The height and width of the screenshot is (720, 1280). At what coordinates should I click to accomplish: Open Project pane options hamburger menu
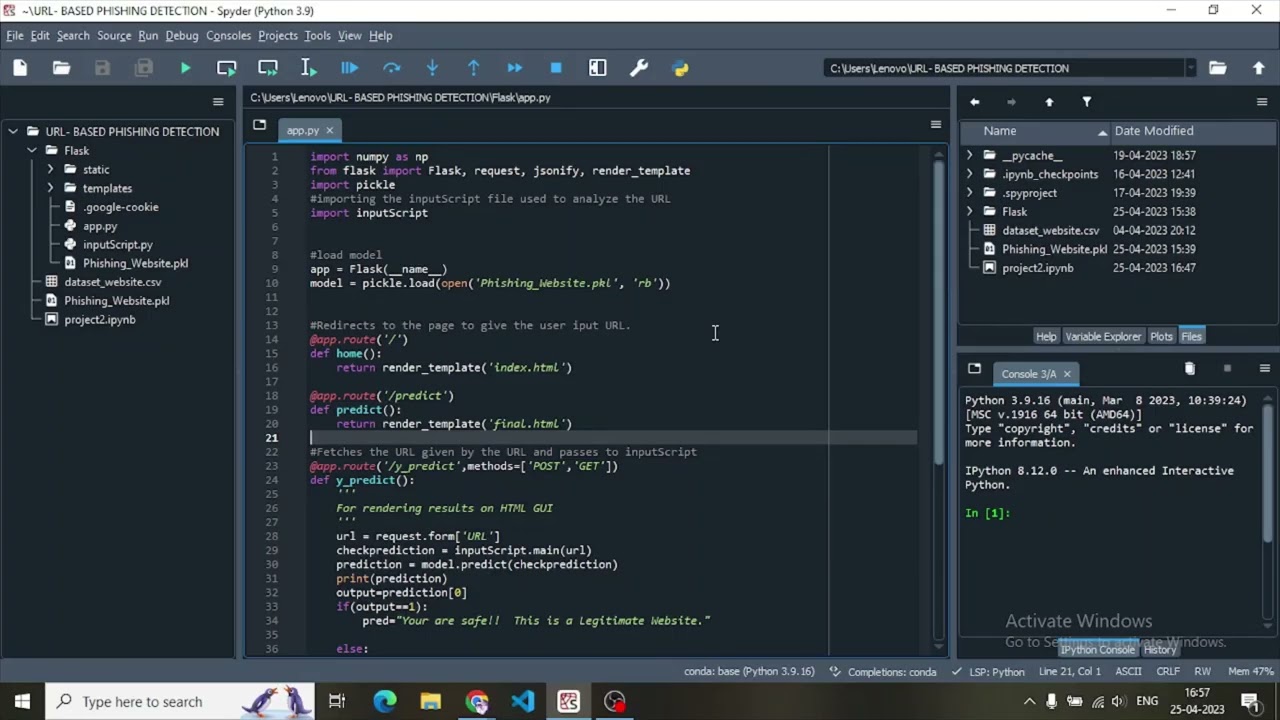click(x=218, y=102)
